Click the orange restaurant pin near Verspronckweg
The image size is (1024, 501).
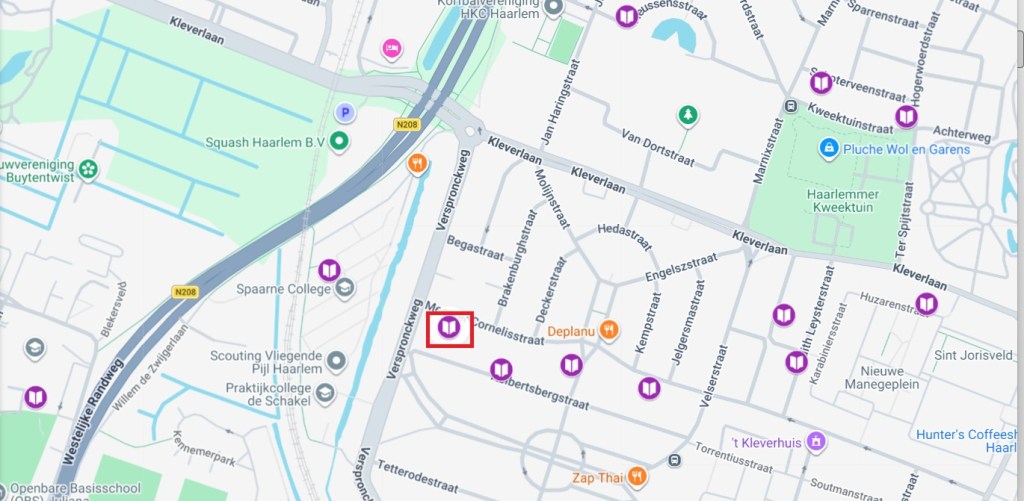point(417,163)
